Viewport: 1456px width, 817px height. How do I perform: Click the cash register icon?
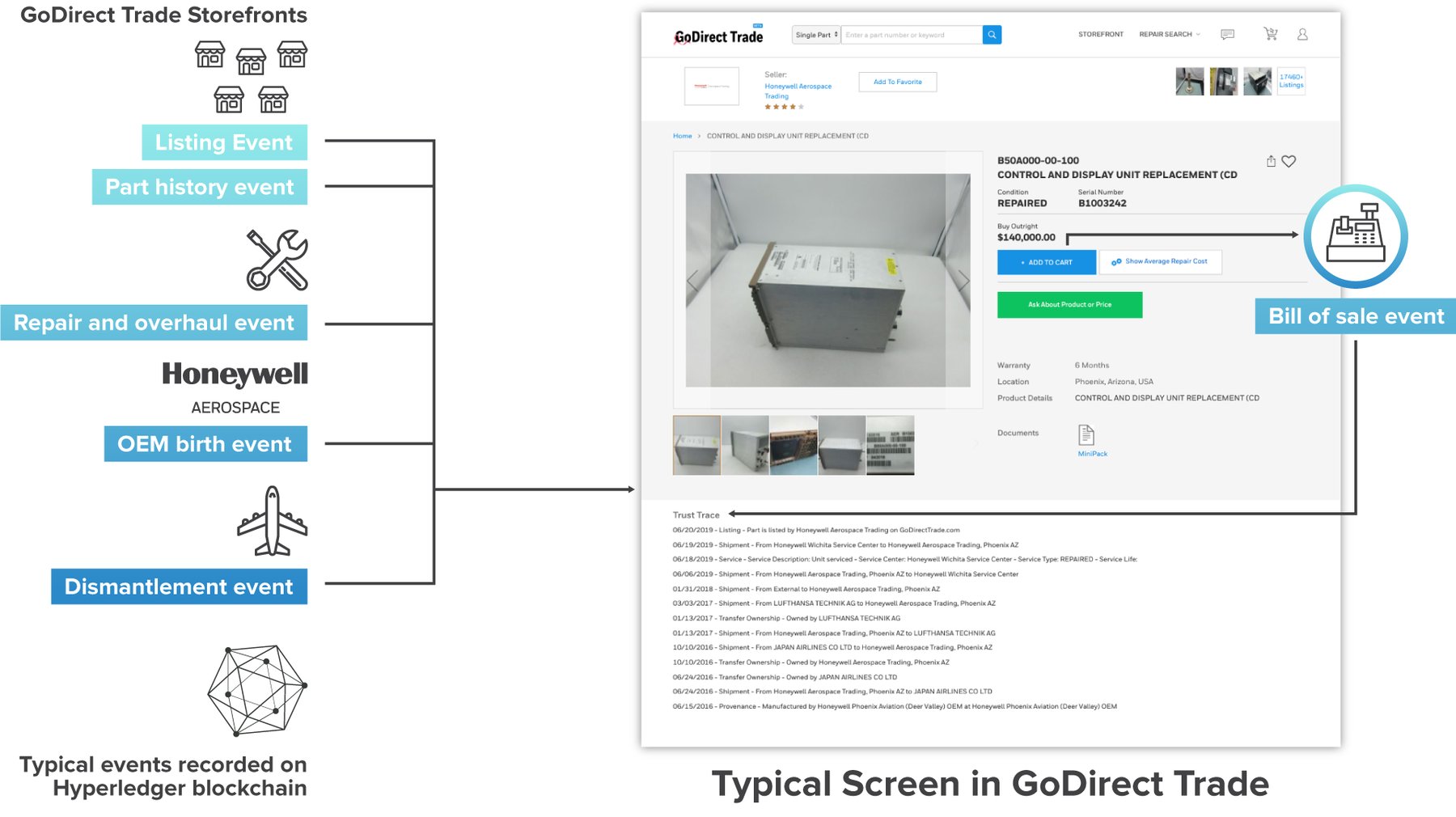point(1356,236)
